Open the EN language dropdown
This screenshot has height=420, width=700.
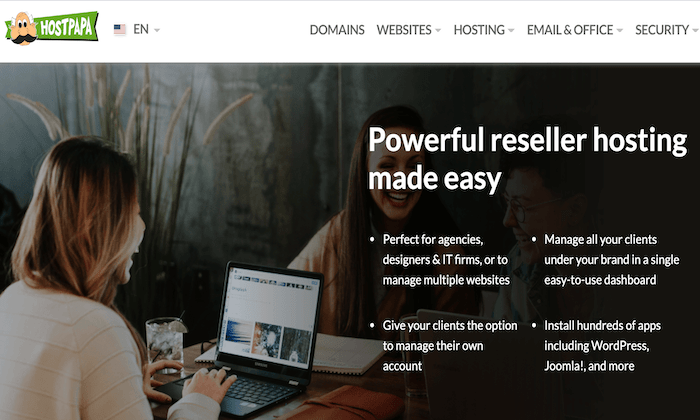(x=141, y=29)
